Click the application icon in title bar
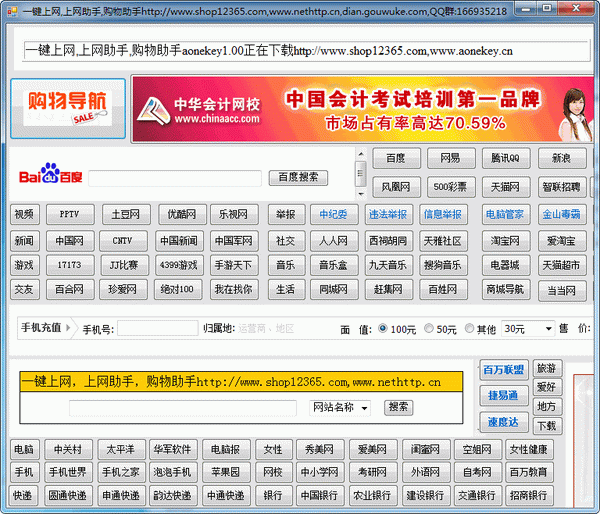 (x=12, y=11)
